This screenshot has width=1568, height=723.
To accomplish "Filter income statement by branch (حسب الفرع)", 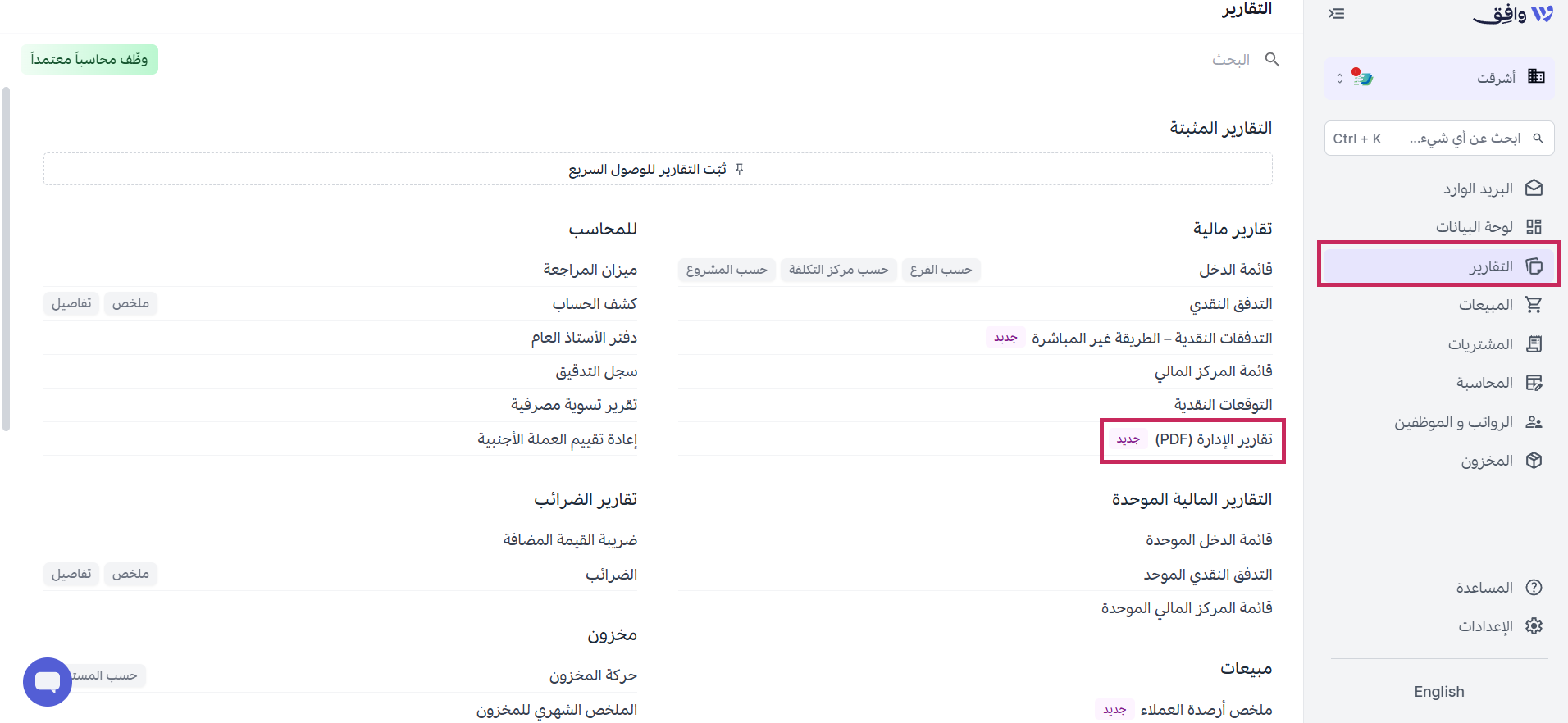I will click(x=941, y=270).
